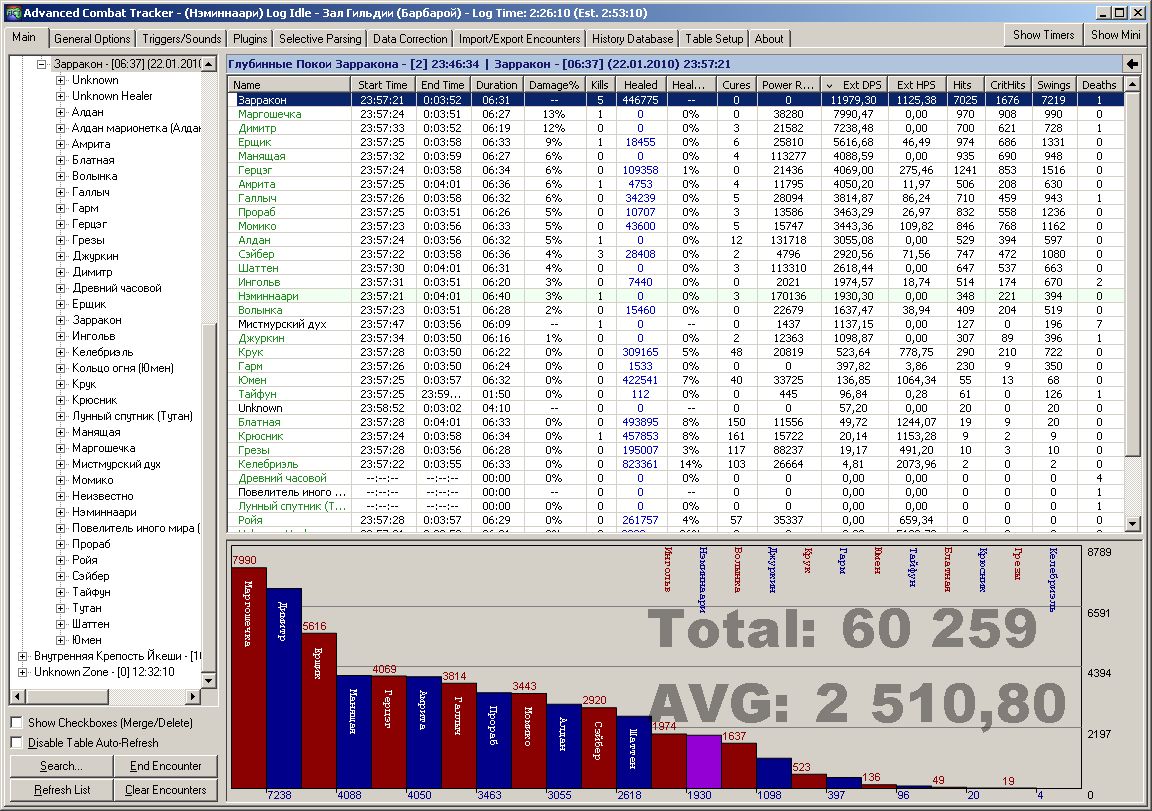1152x811 pixels.
Task: Click the purple Нэминнаари chart bar
Action: click(x=704, y=762)
